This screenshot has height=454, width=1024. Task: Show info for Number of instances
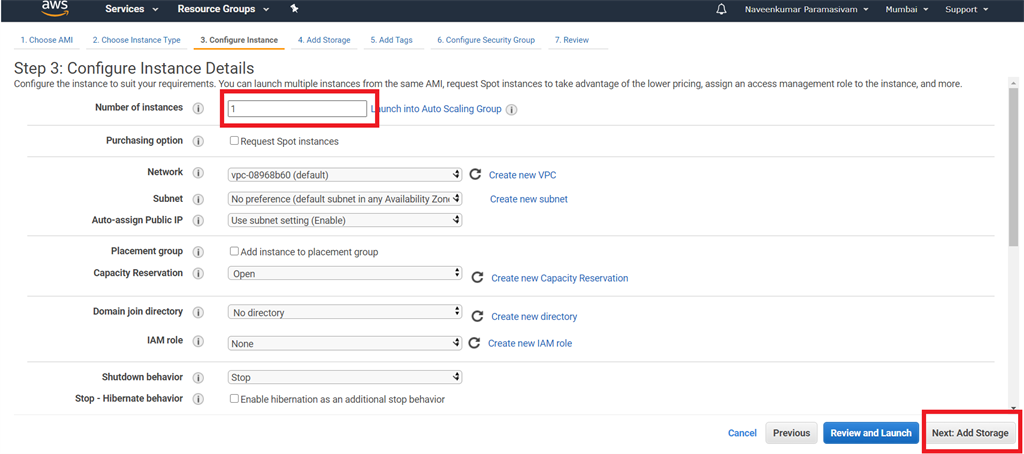click(199, 108)
